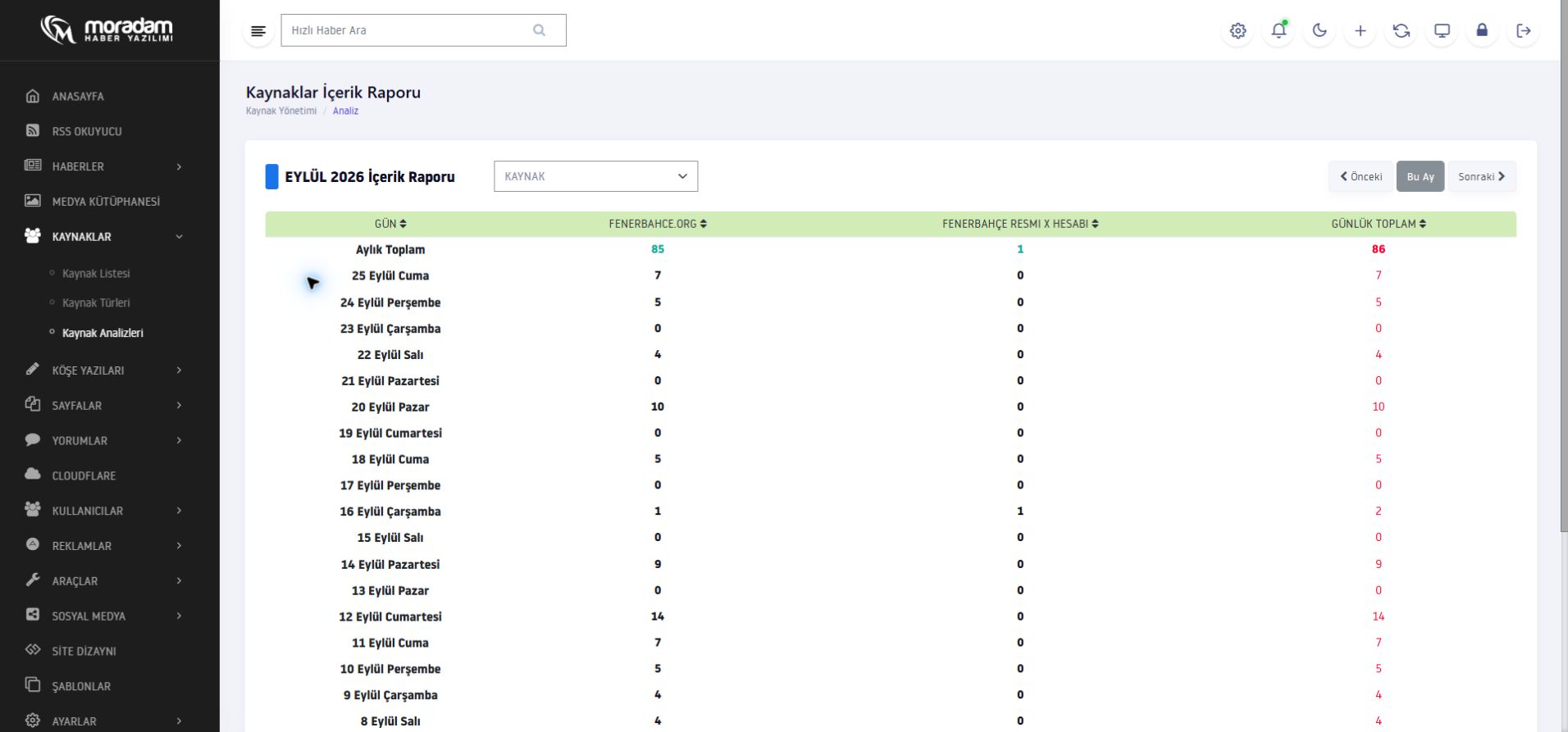Image resolution: width=1568 pixels, height=732 pixels.
Task: Click the lock screen icon
Action: (x=1482, y=31)
